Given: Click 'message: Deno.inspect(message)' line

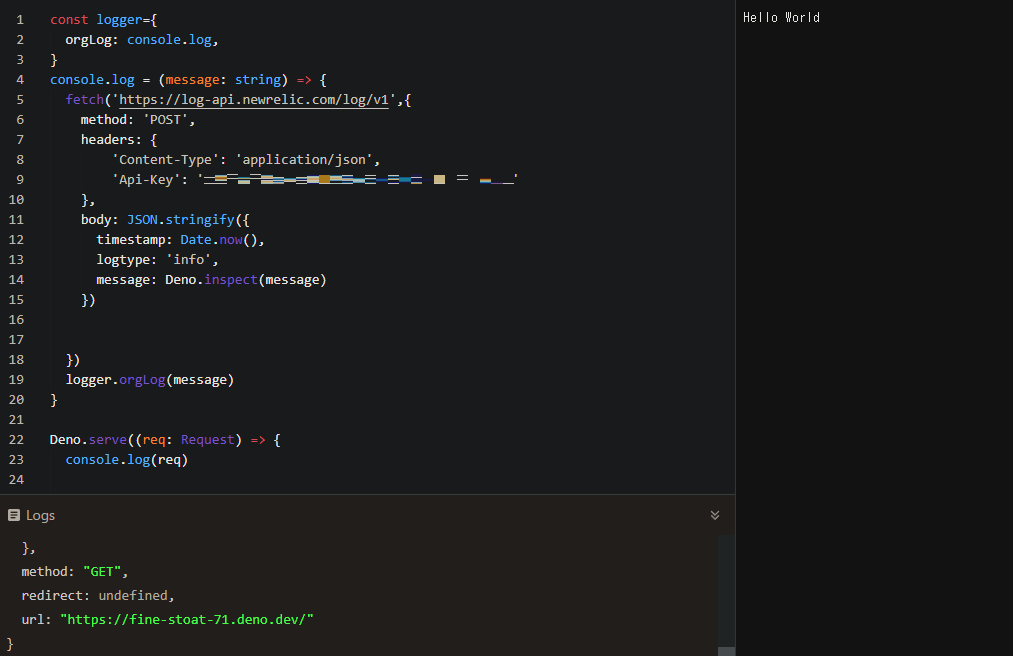Looking at the screenshot, I should 211,280.
